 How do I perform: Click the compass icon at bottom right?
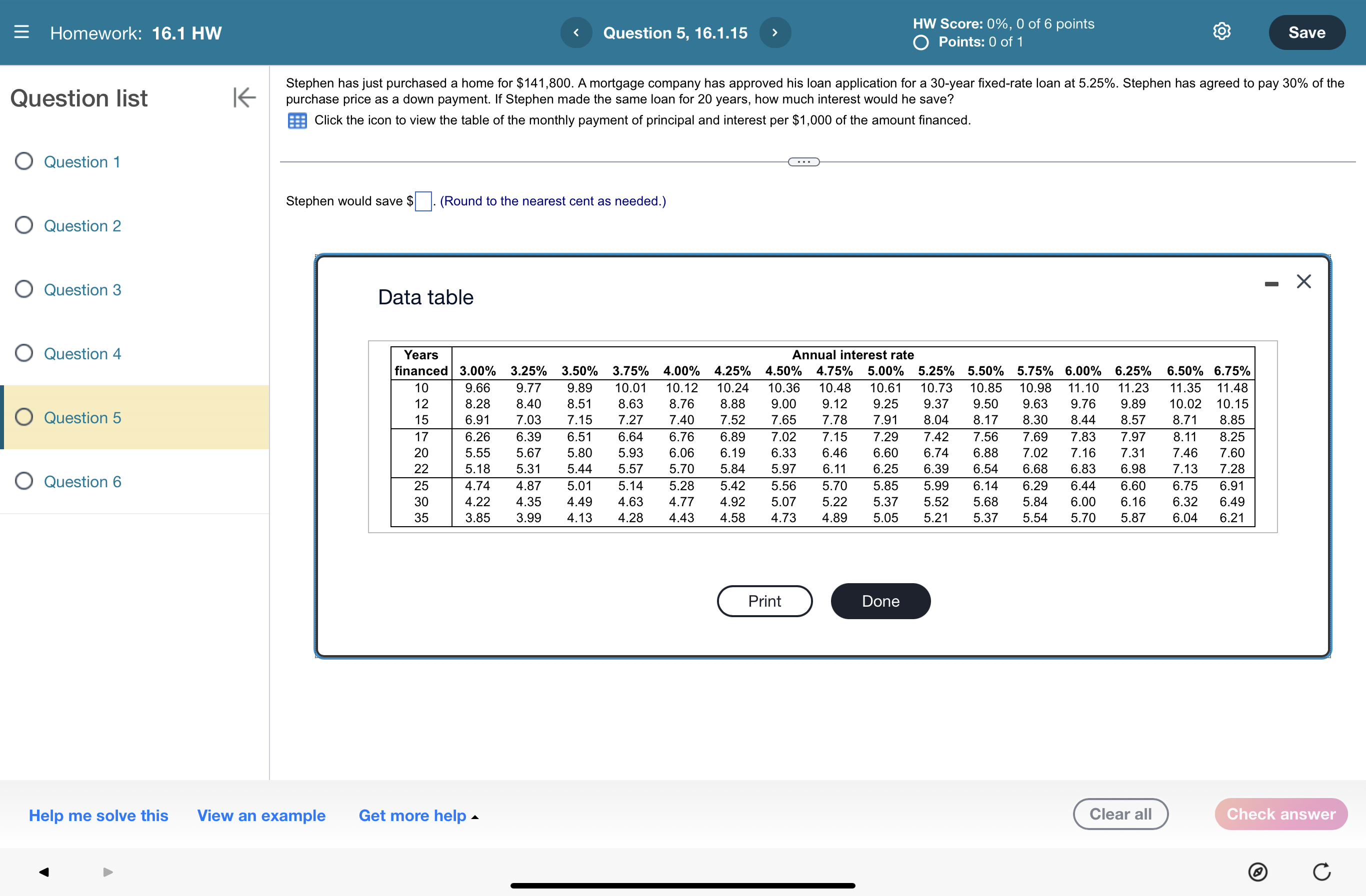point(1257,872)
